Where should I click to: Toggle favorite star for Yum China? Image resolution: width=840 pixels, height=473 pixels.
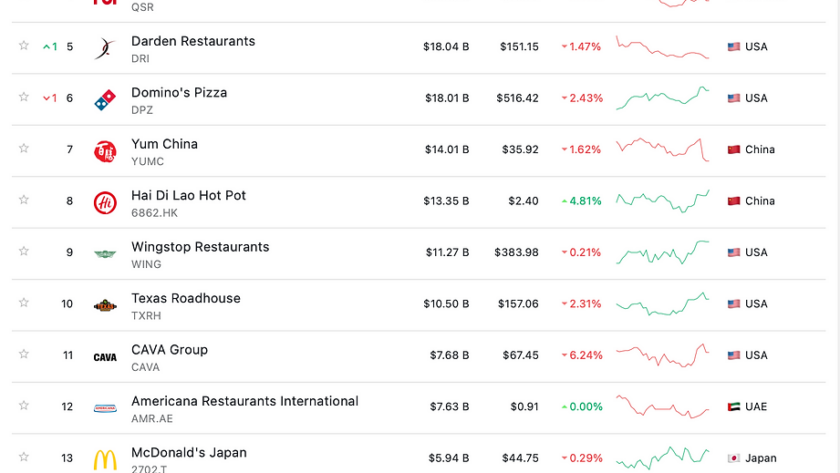(x=24, y=148)
